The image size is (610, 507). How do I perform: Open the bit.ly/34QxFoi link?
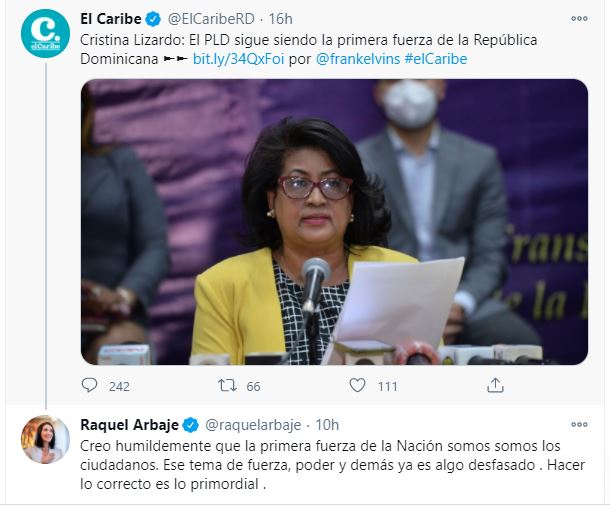pos(238,59)
